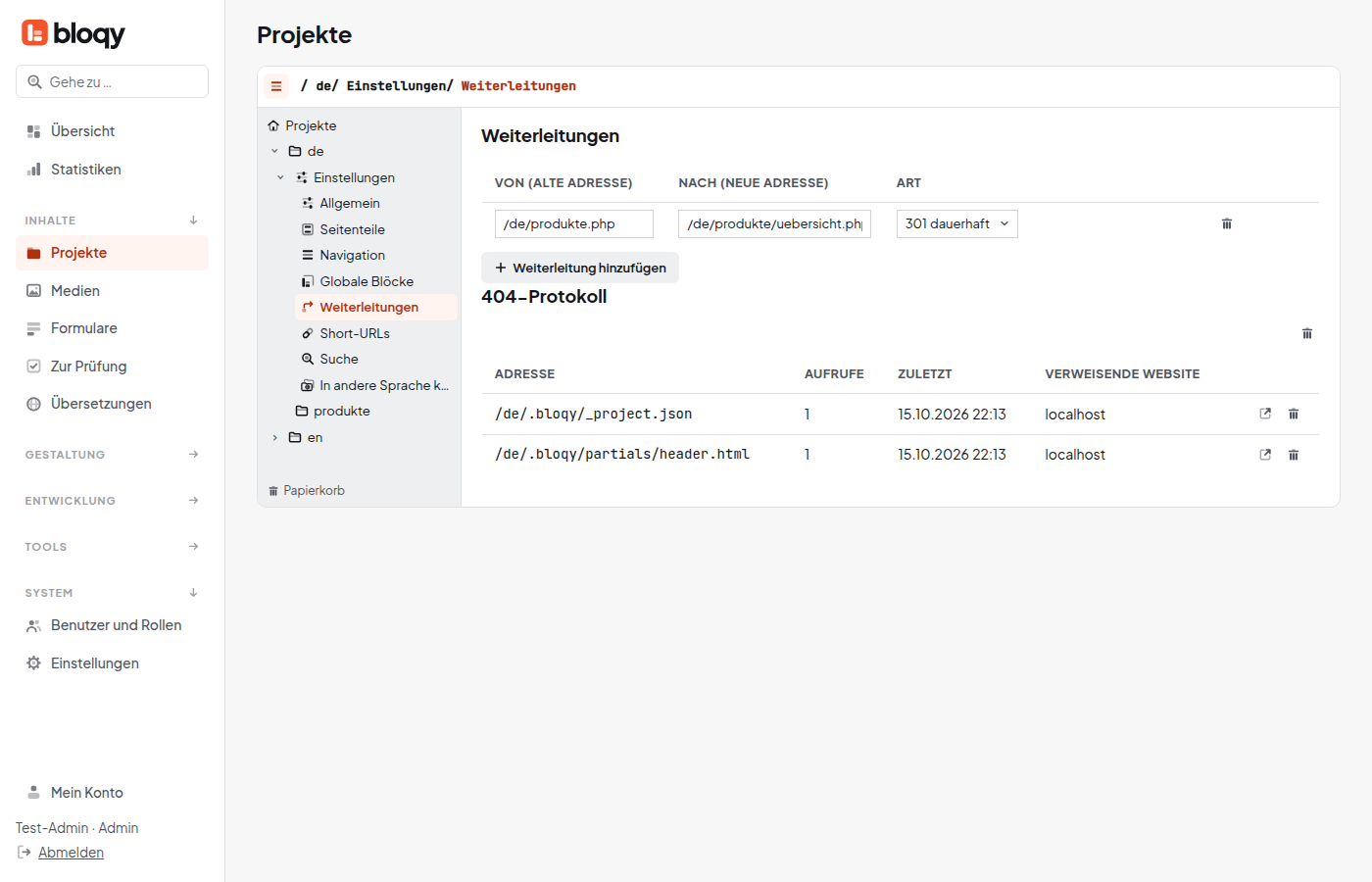1372x882 pixels.
Task: Open Statistiken in sidebar
Action: click(112, 170)
